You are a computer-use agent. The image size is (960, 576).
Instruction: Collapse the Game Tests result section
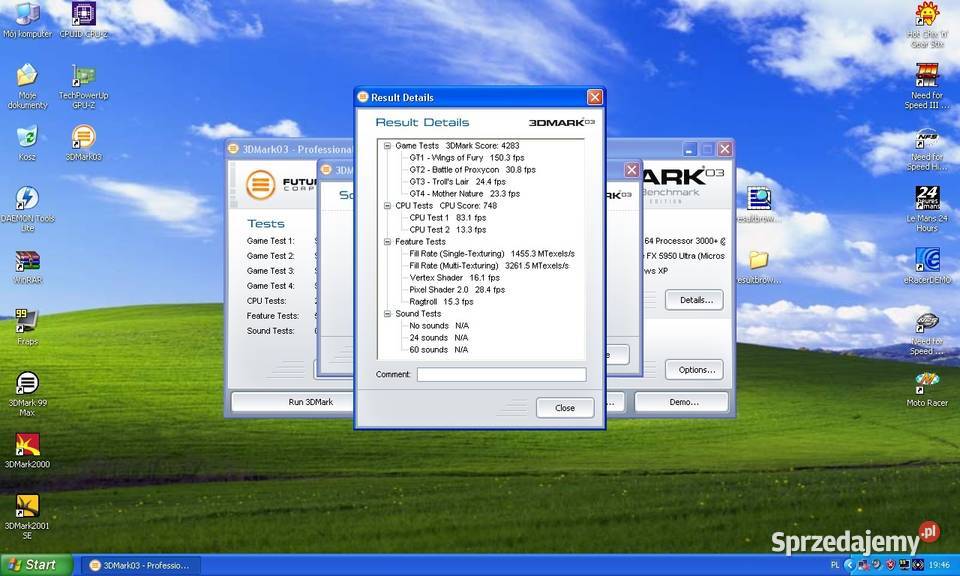click(x=386, y=145)
